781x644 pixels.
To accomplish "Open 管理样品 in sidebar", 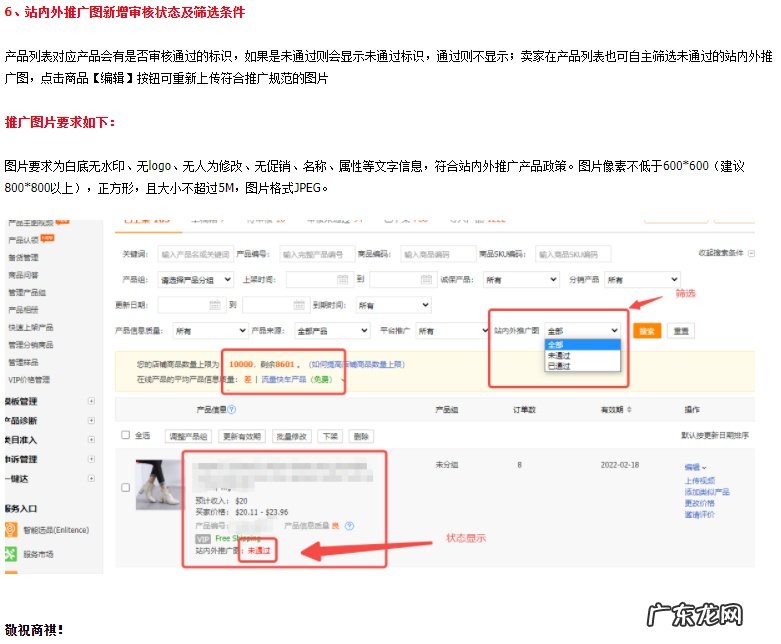I will [x=23, y=362].
